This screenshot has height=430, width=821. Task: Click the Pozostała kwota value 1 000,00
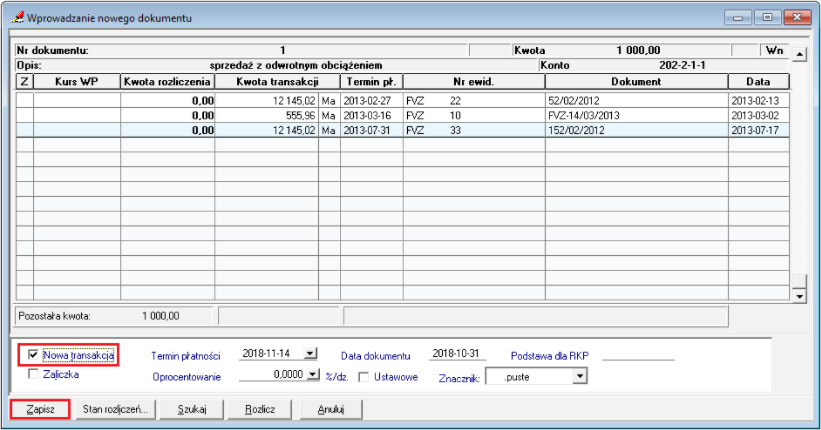tap(161, 316)
